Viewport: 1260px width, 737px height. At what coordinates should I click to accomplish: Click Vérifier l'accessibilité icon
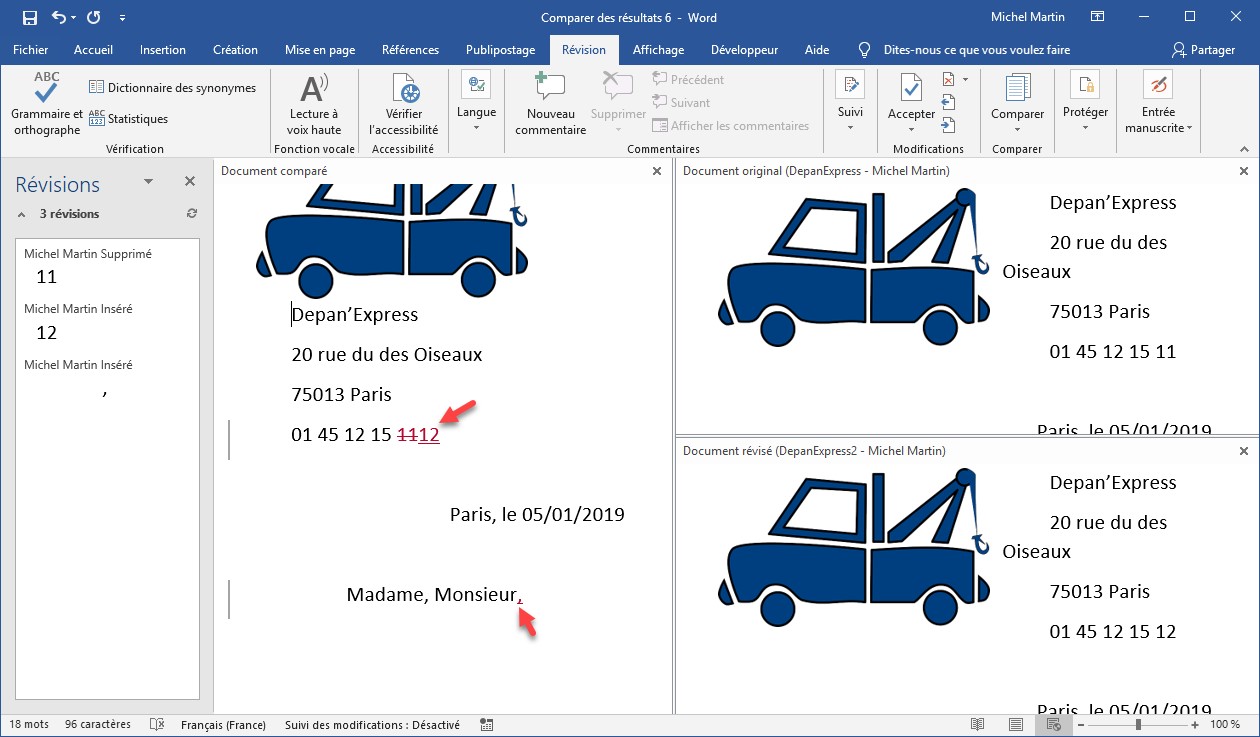pos(404,92)
